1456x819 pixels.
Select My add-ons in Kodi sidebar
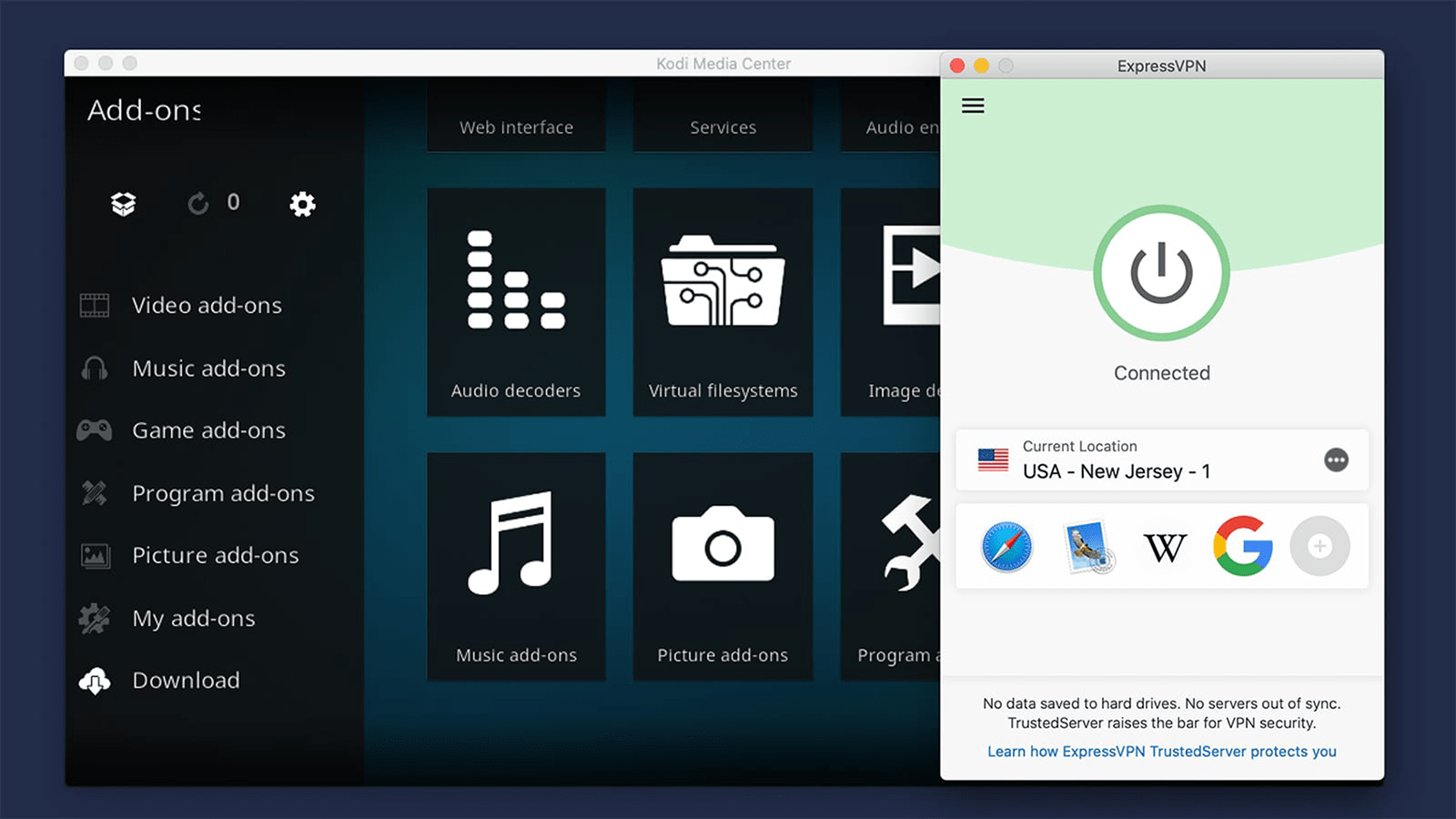pos(193,618)
